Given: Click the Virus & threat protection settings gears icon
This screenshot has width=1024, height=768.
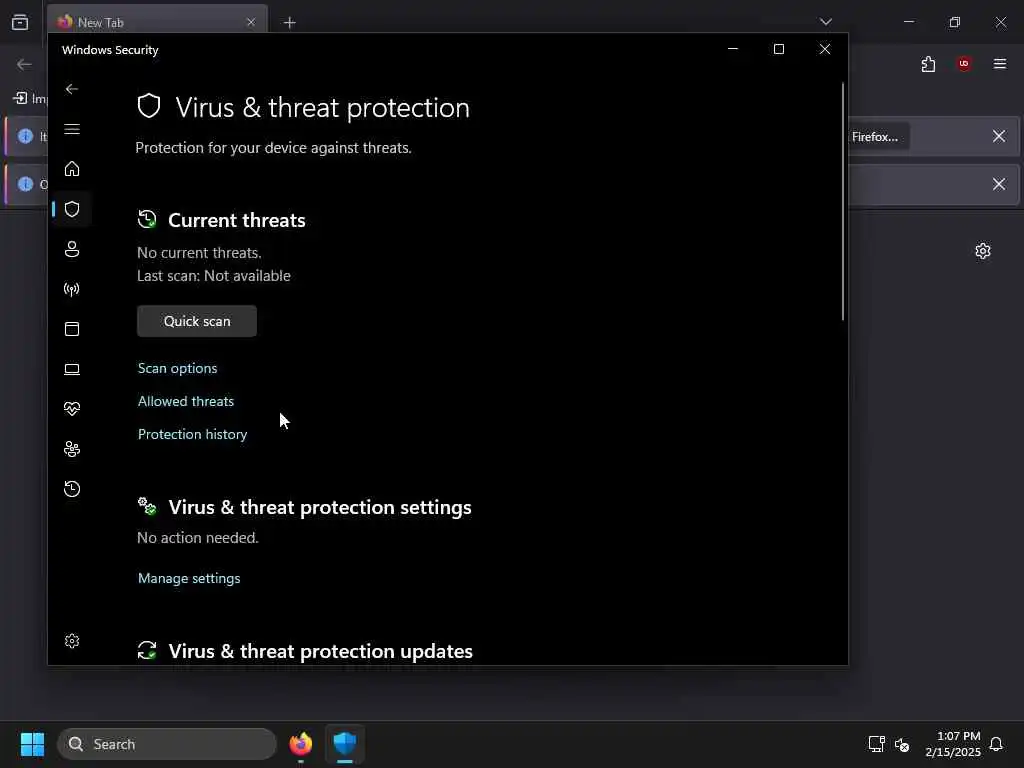Looking at the screenshot, I should [147, 506].
